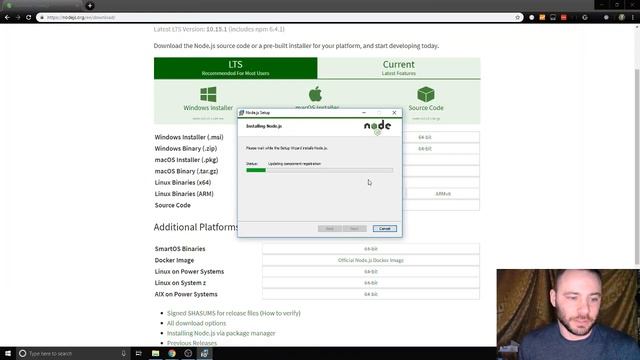Screen dimensions: 640x360
Task: Reload the nodejs.org page
Action: tap(29, 18)
